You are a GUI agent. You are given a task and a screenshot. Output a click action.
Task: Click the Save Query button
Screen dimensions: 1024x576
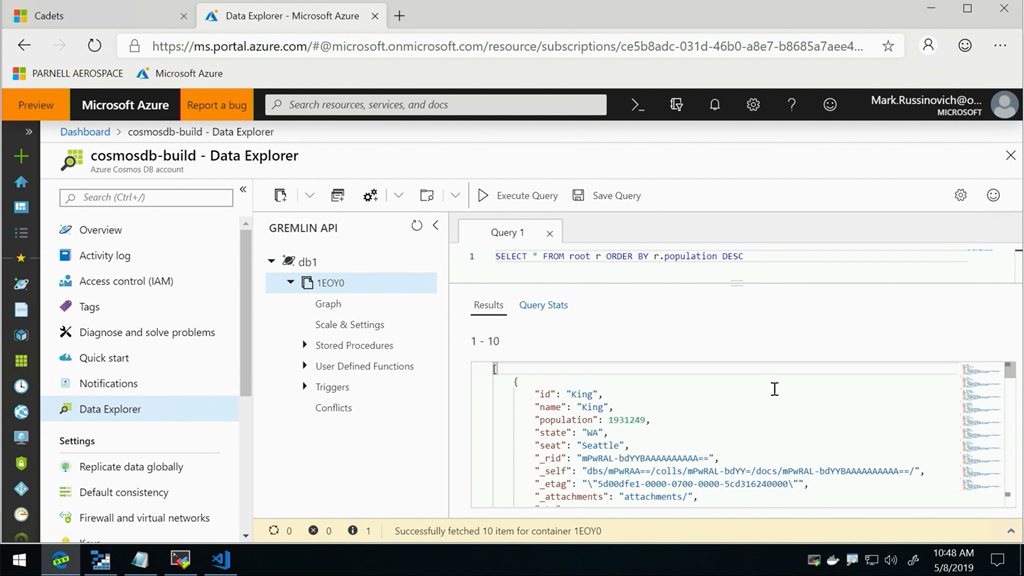pyautogui.click(x=606, y=196)
